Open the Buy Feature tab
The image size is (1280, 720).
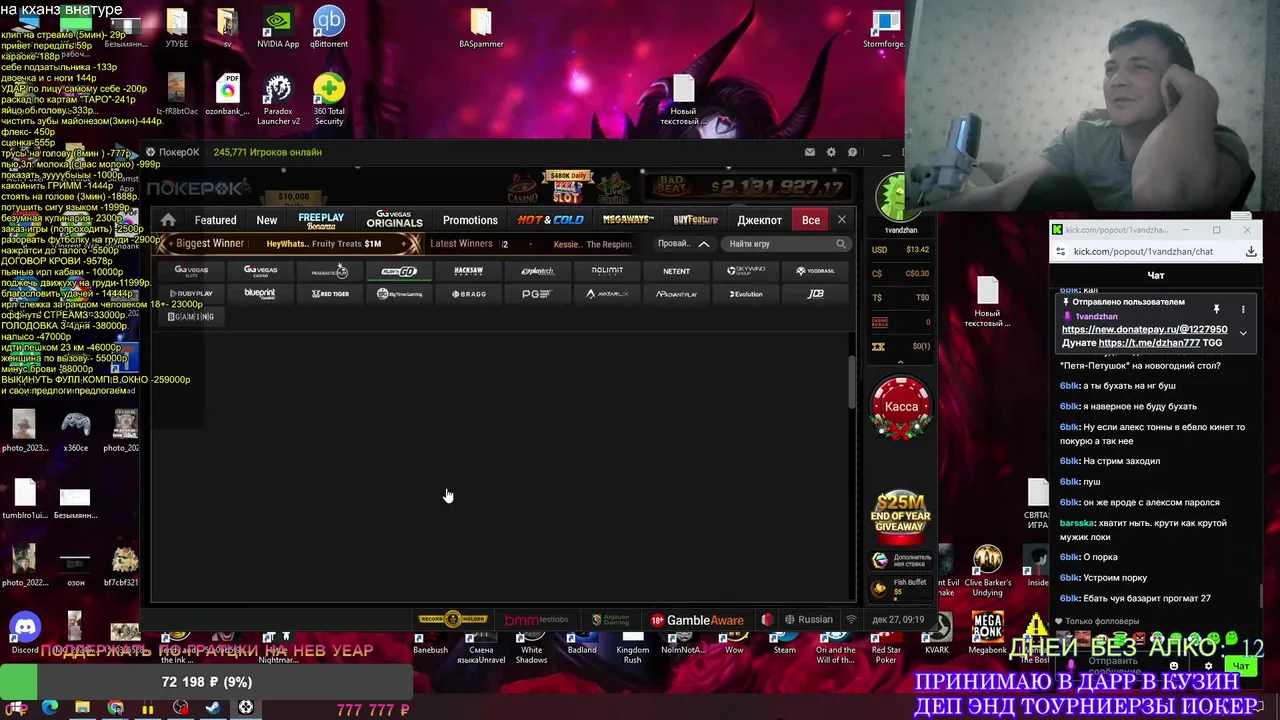click(x=695, y=220)
